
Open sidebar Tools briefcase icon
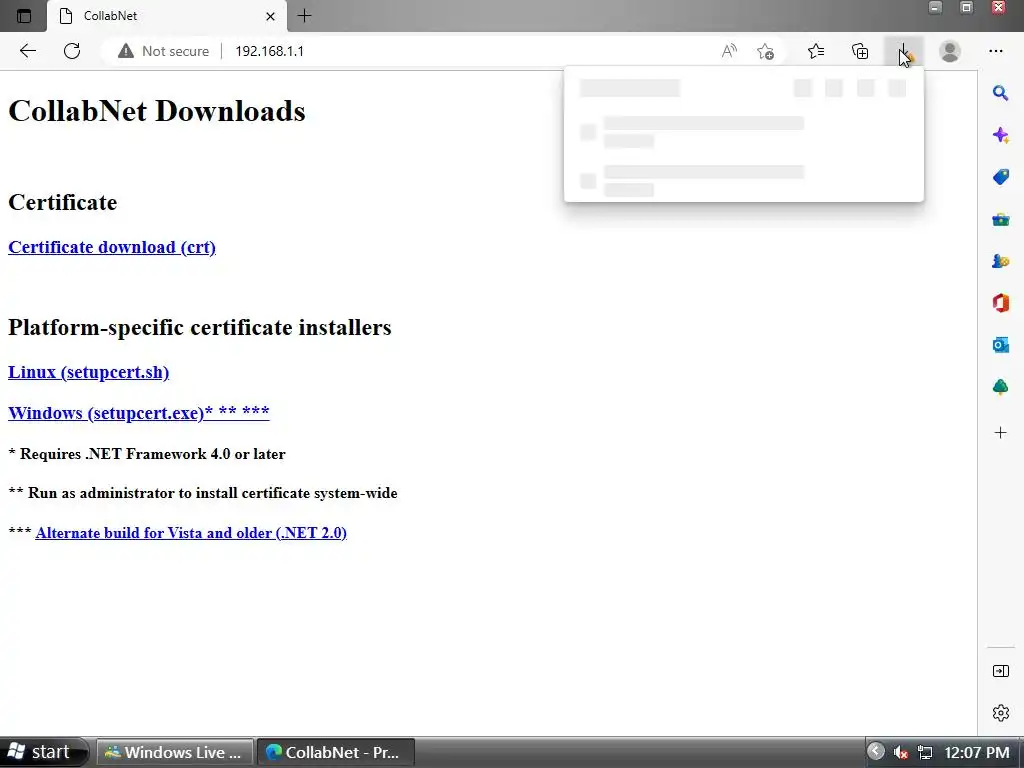tap(1000, 219)
